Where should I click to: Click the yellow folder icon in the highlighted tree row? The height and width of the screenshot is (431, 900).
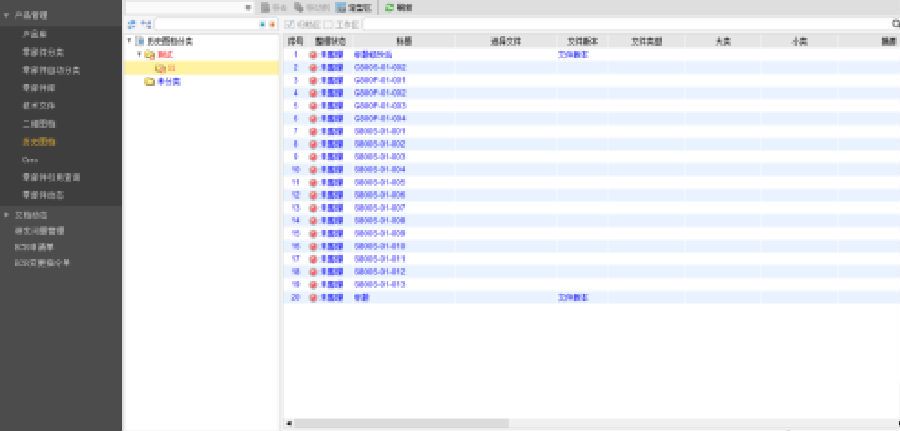click(x=160, y=68)
